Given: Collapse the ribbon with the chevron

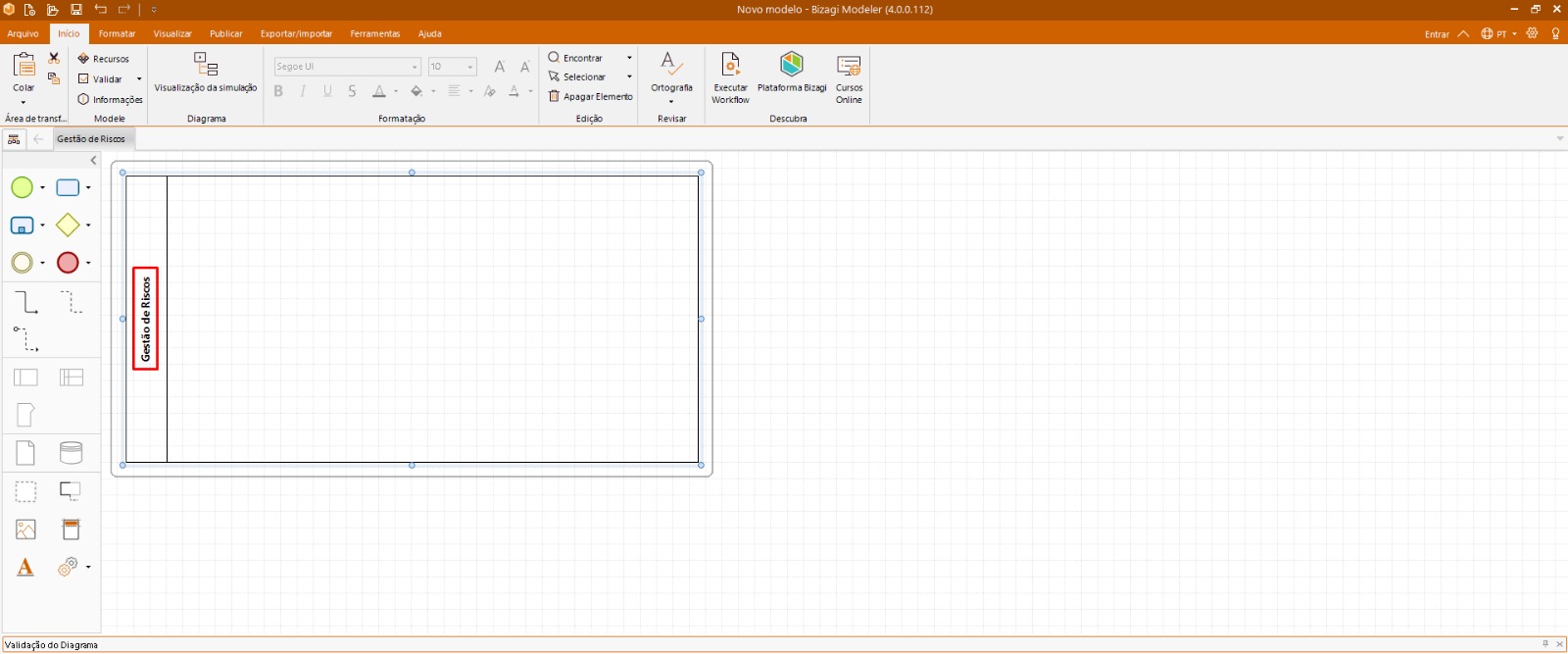Looking at the screenshot, I should (1463, 33).
